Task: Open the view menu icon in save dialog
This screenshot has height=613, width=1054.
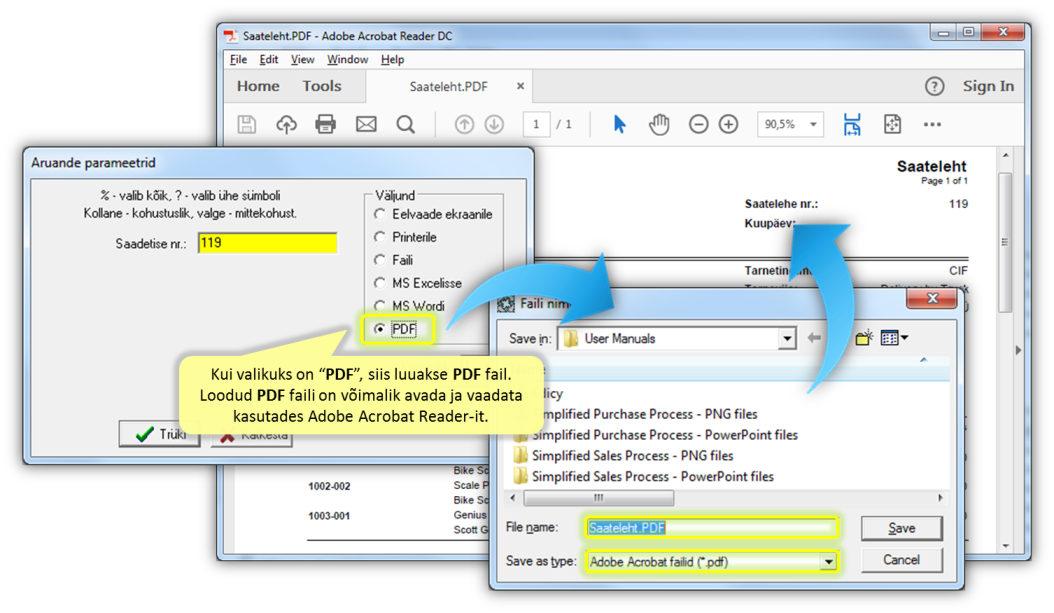Action: [x=894, y=337]
